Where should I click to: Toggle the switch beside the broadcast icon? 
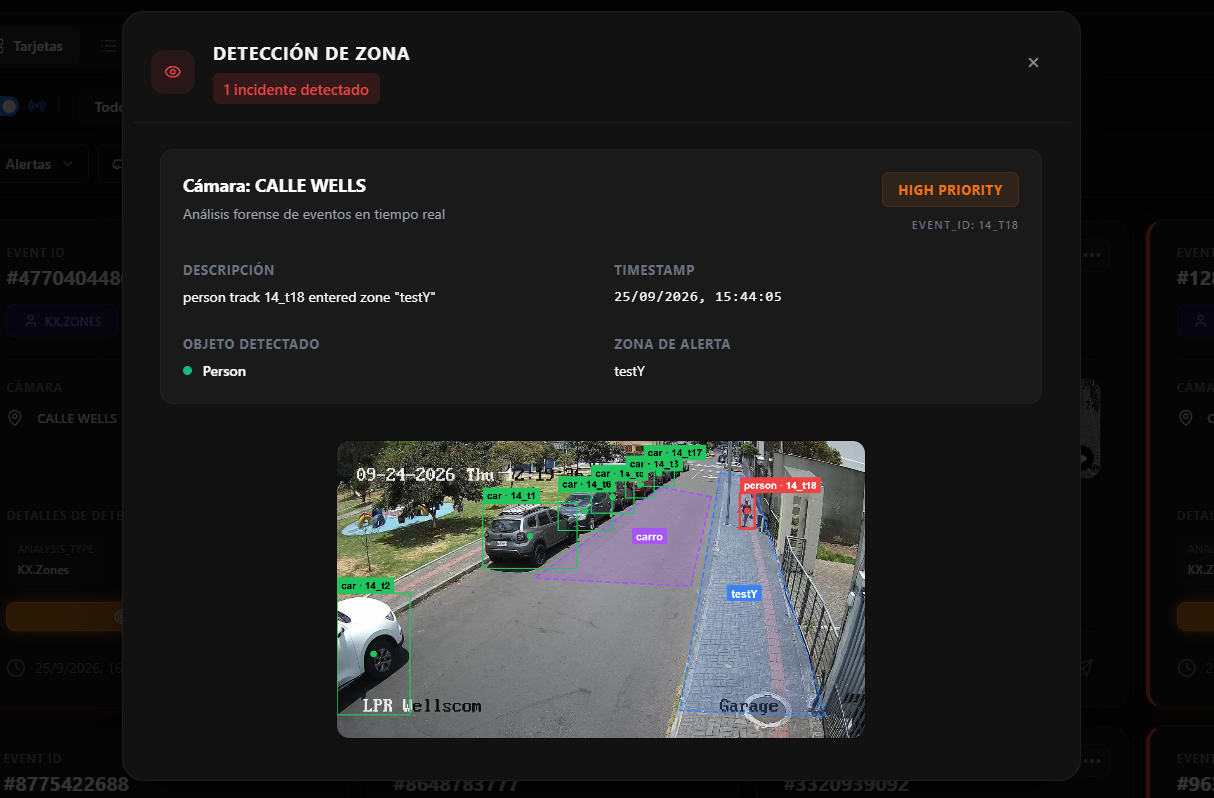coord(9,106)
